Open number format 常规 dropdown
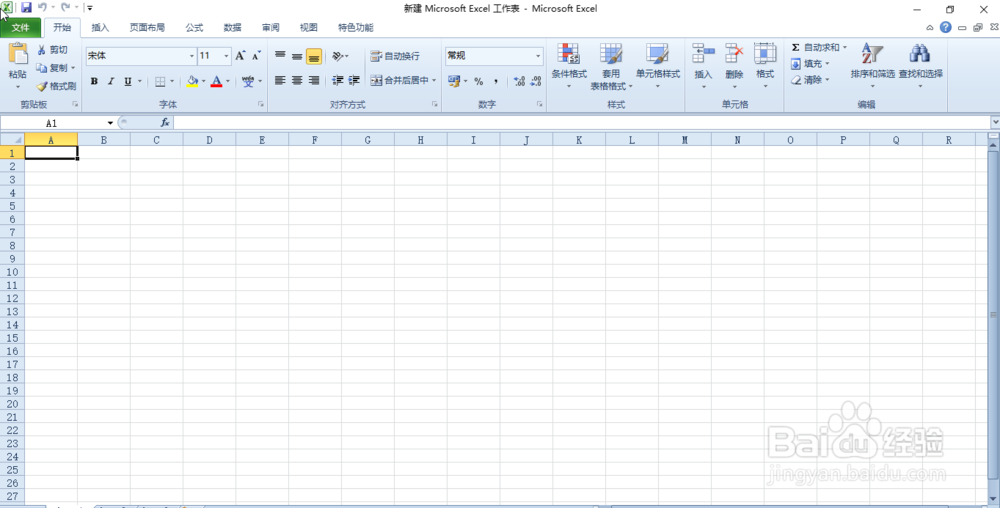Viewport: 1000px width, 508px height. click(x=538, y=56)
